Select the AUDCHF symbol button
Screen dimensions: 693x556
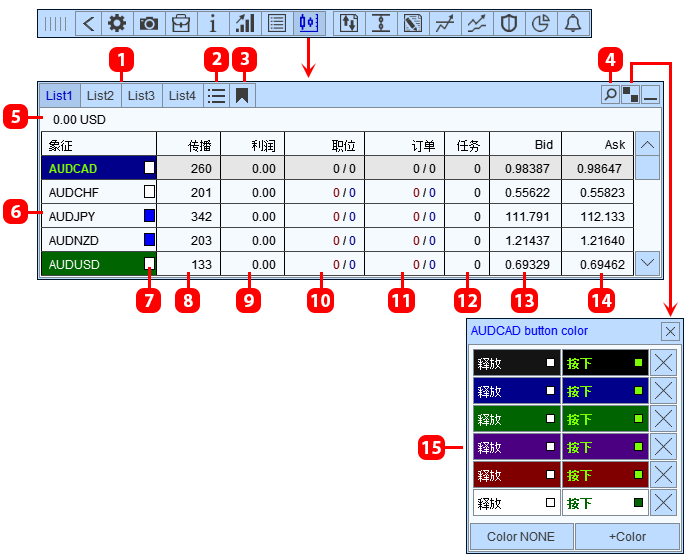[99, 192]
